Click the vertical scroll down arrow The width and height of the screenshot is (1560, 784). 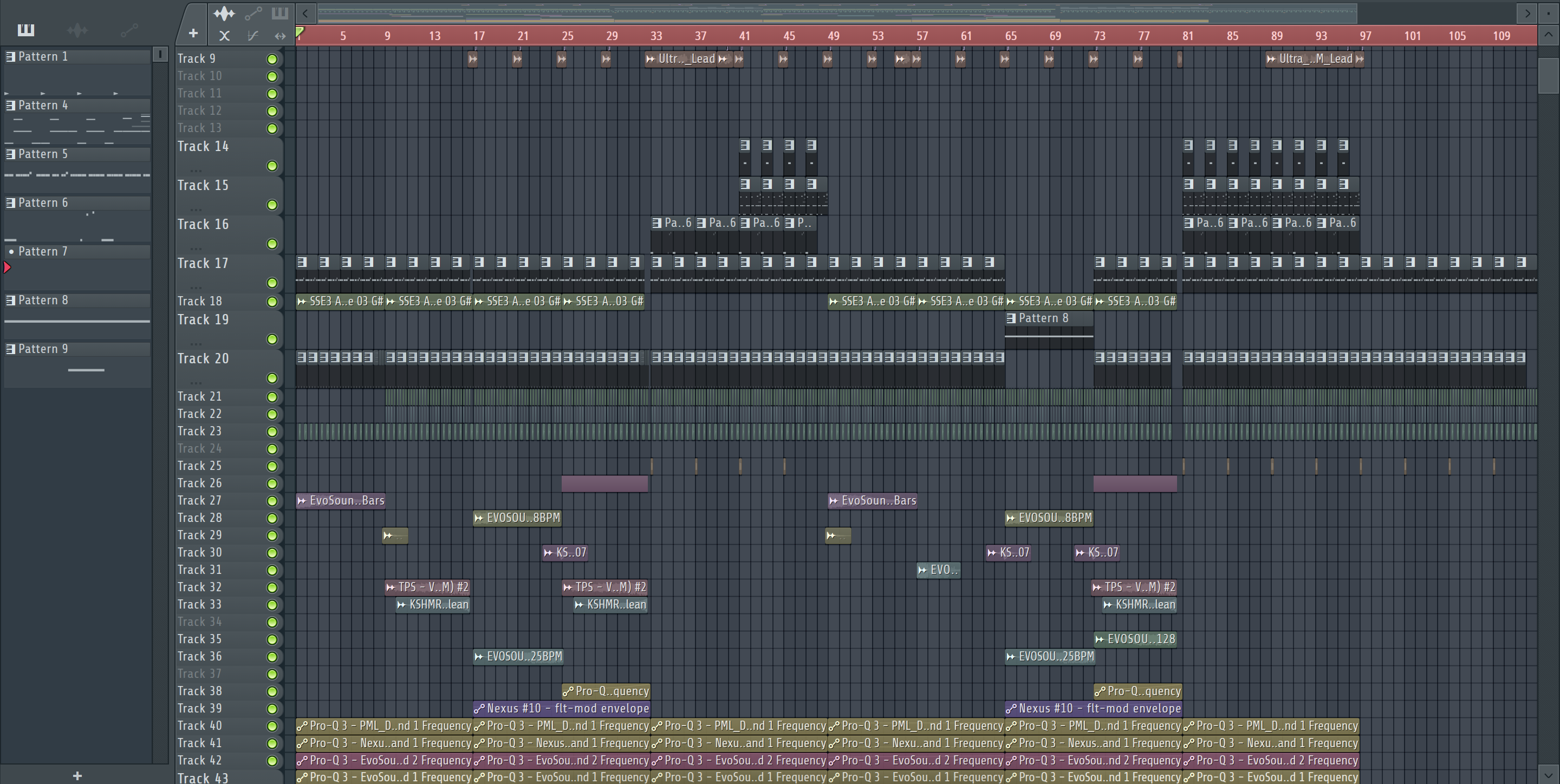1549,774
